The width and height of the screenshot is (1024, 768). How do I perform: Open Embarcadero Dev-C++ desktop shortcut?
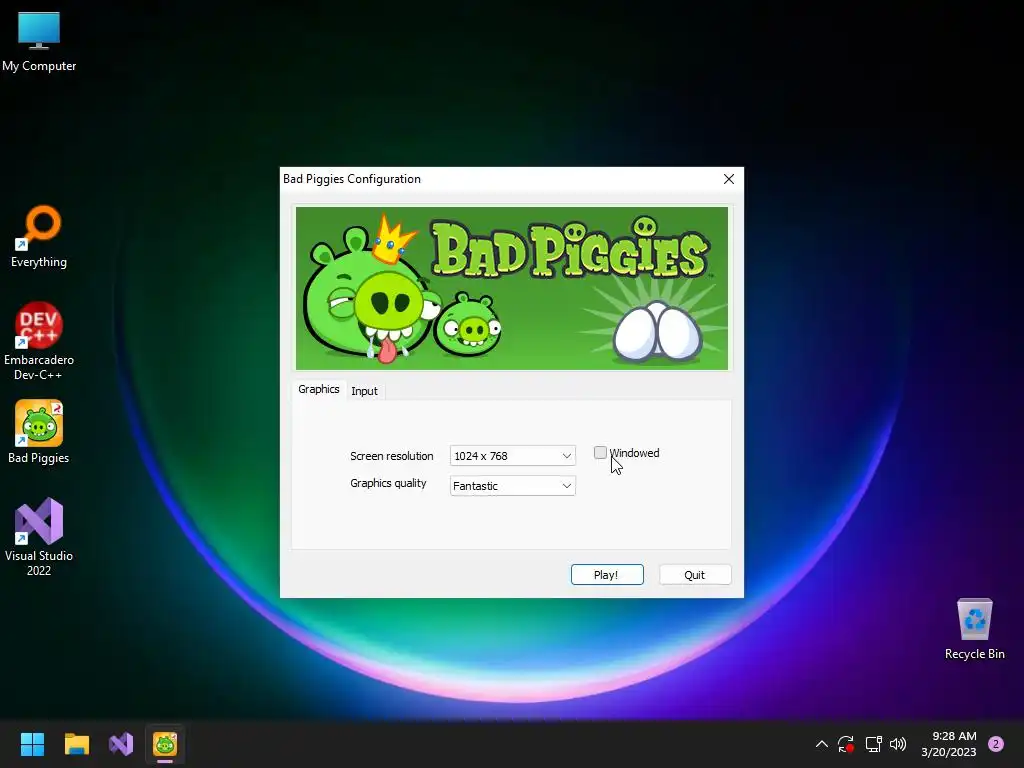39,341
